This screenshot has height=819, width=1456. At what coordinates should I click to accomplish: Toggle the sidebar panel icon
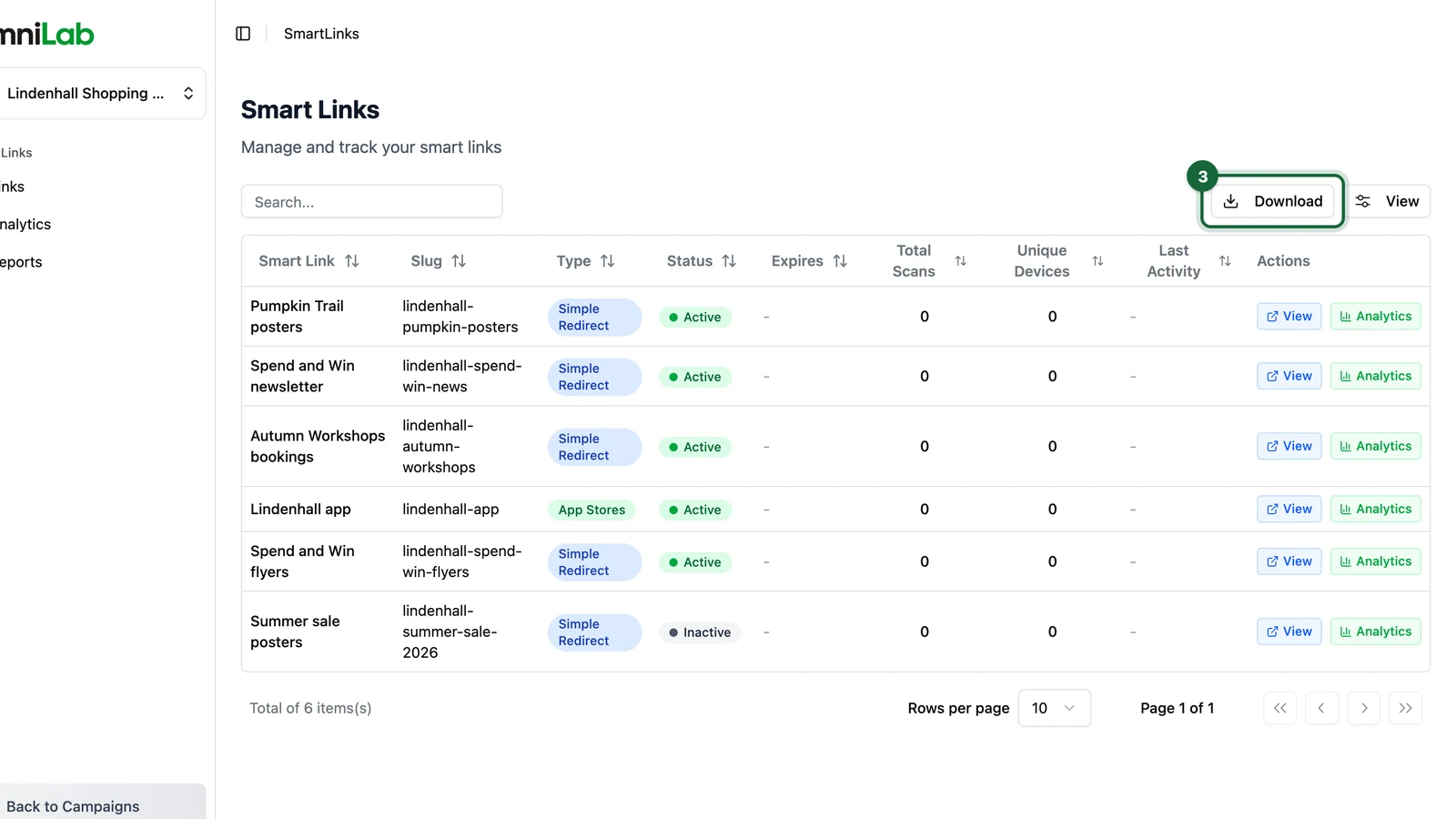(x=243, y=34)
